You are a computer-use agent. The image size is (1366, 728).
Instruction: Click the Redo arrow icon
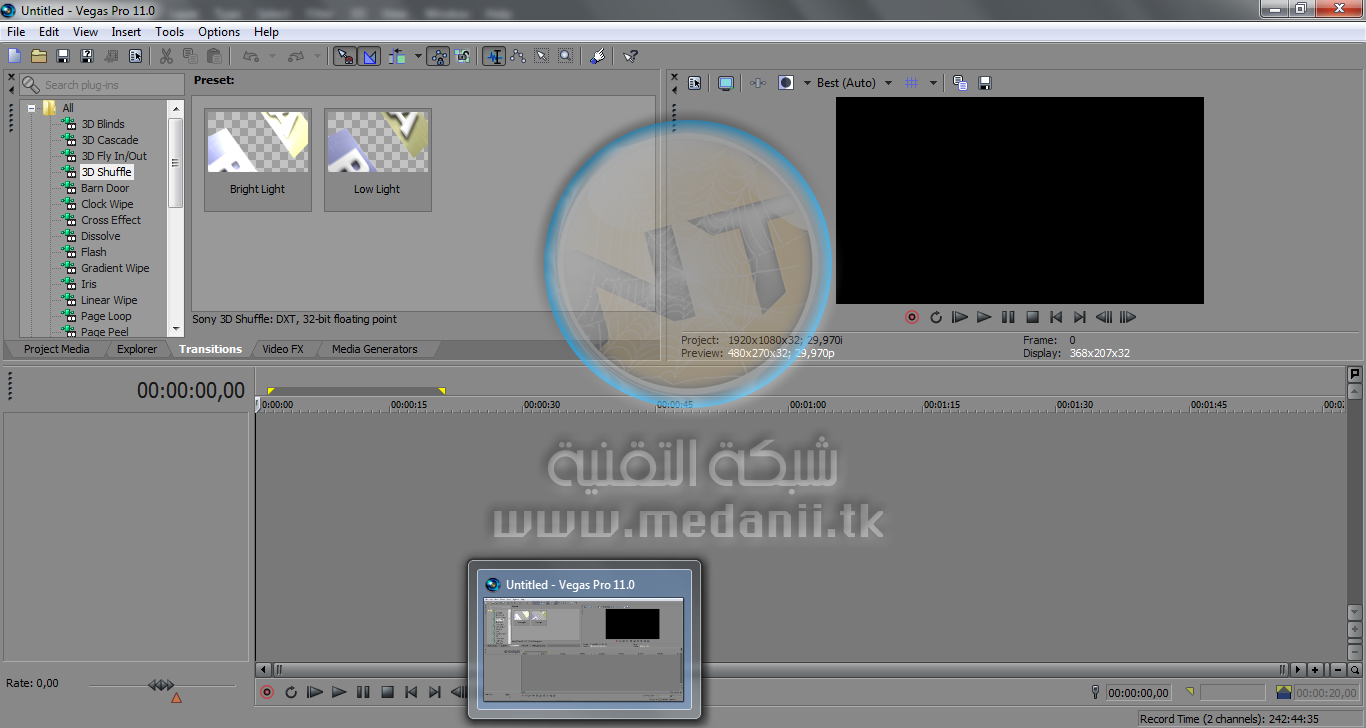point(295,56)
